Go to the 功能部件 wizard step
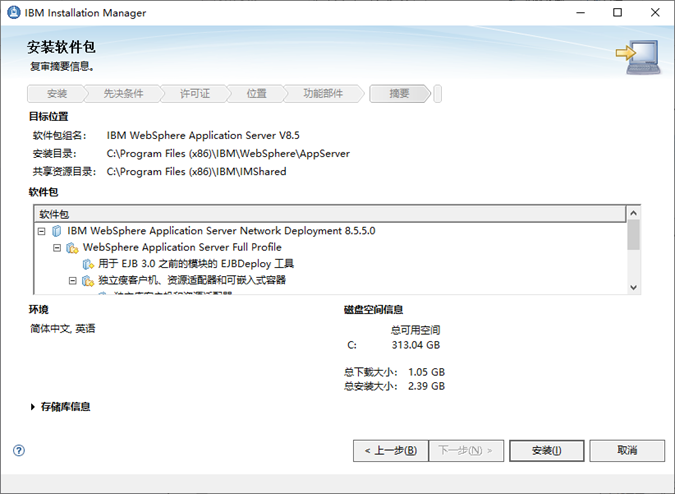This screenshot has width=675, height=494. 323,94
